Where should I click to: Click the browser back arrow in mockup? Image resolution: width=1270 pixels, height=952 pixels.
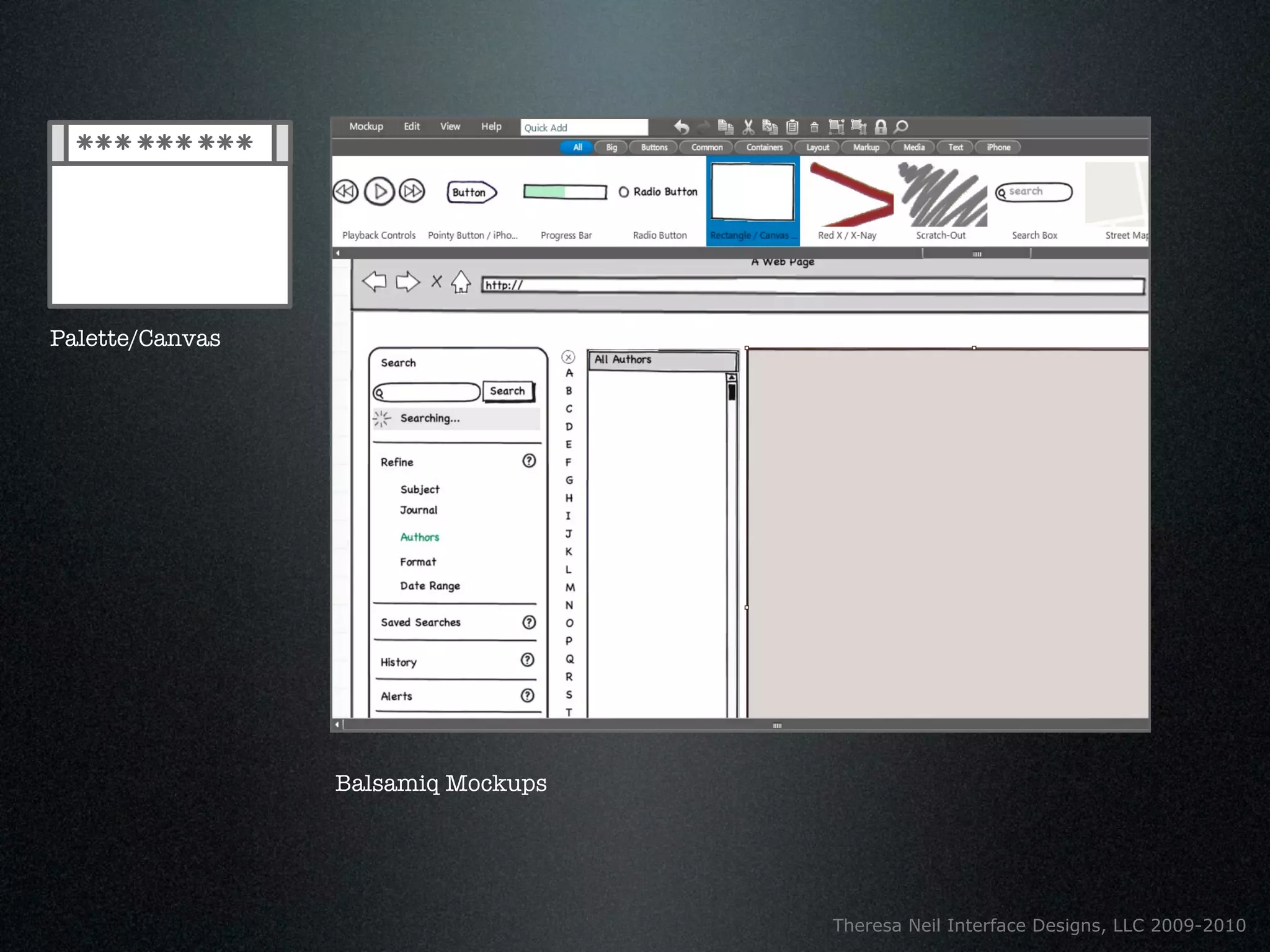(375, 281)
